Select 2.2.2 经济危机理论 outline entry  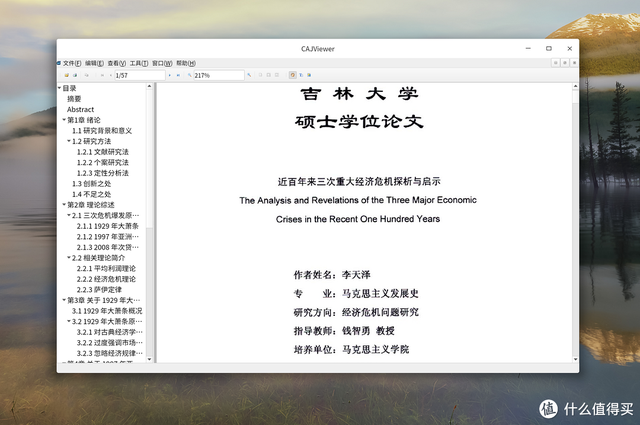(x=106, y=279)
